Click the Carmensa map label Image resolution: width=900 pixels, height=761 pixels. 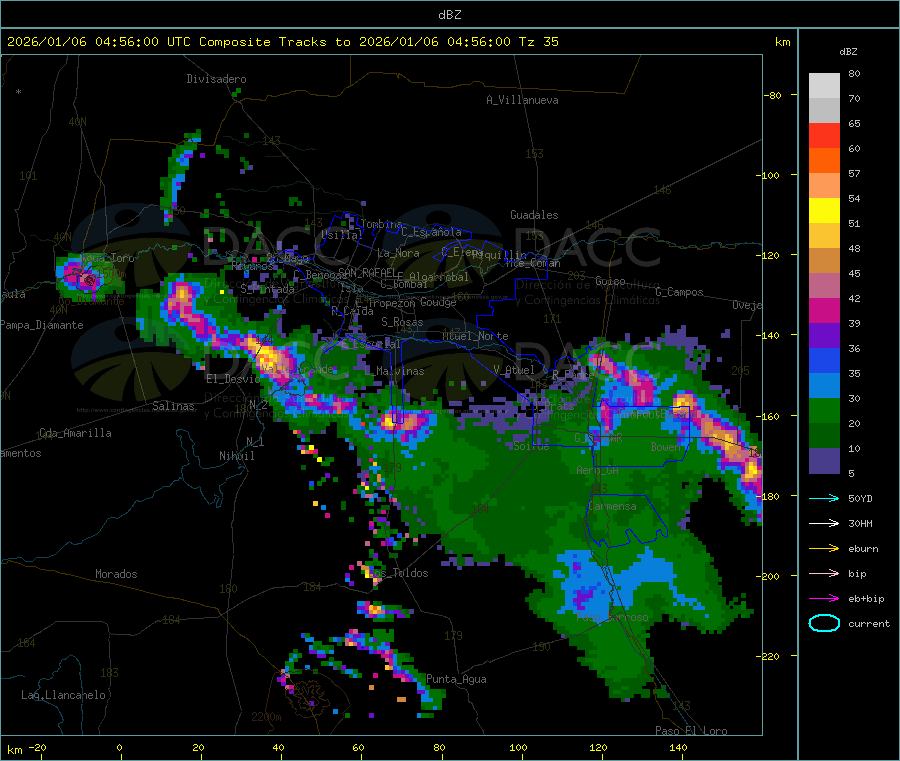(x=612, y=506)
